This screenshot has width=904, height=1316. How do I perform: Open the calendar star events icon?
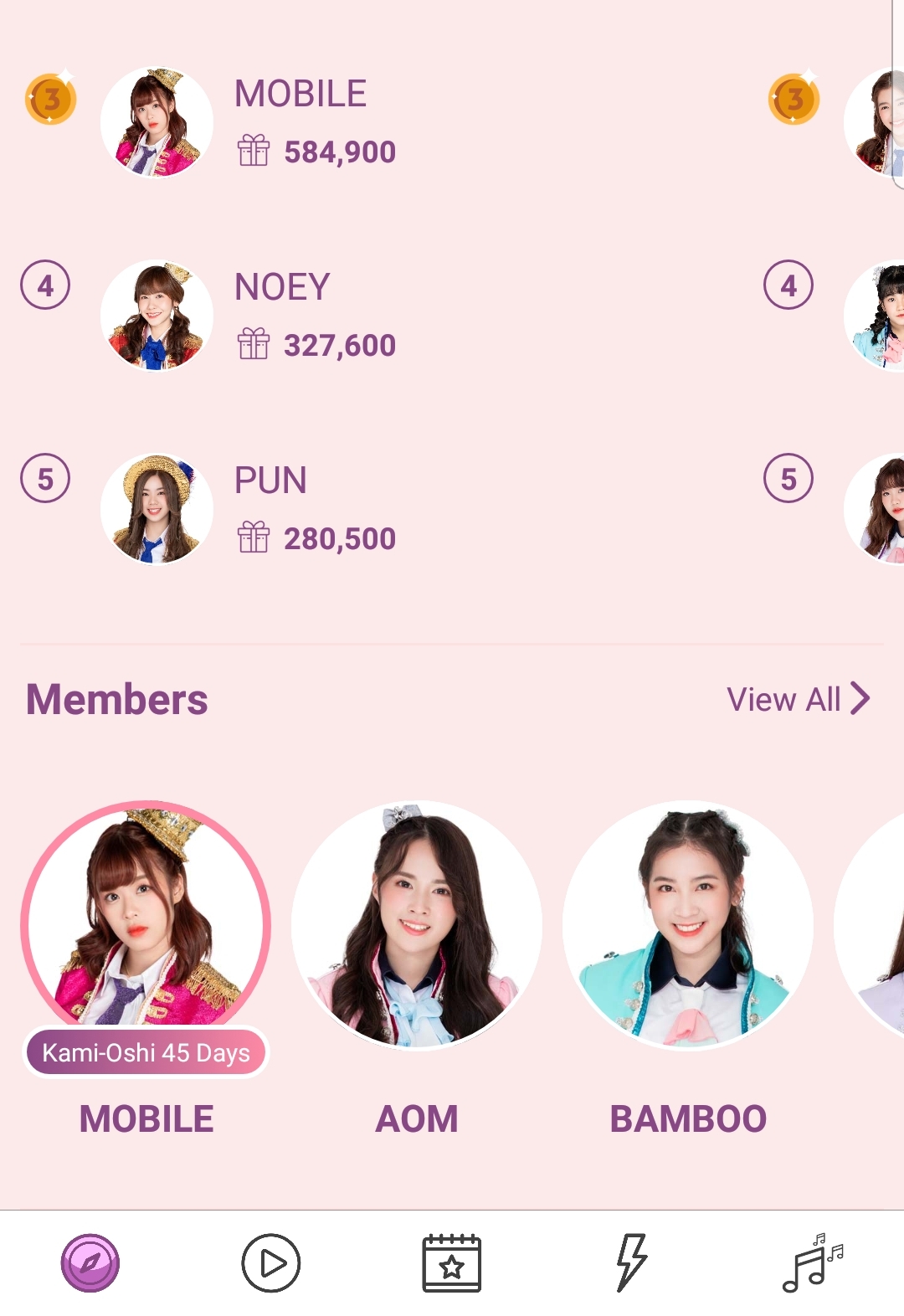tap(451, 1262)
